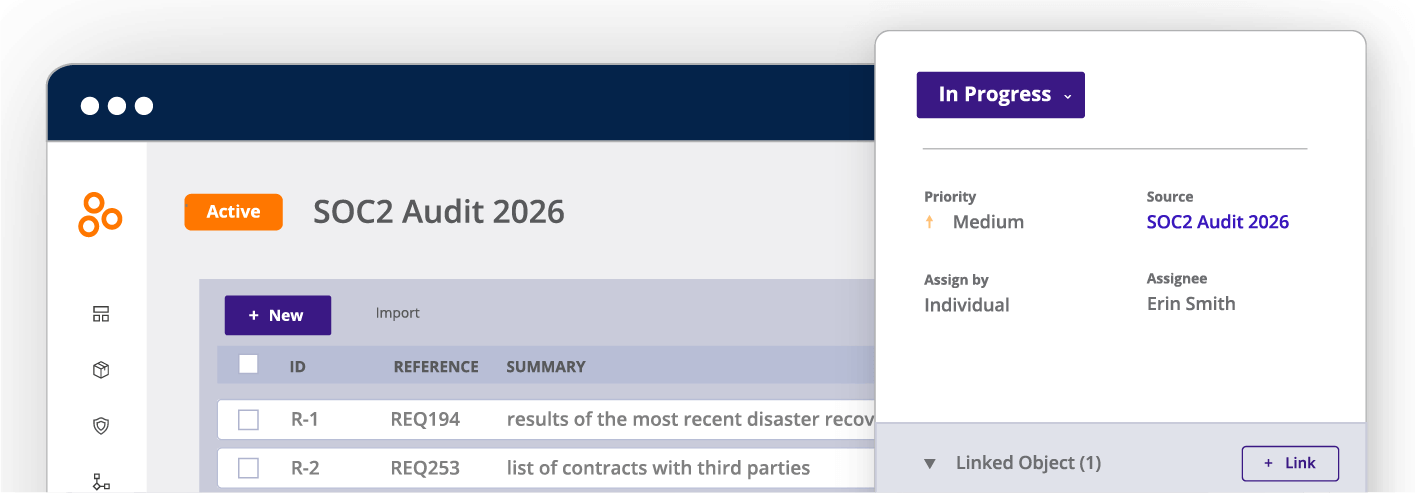Open the SOC2 Audit 2026 source link
Viewport: 1415px width, 493px height.
(1217, 222)
